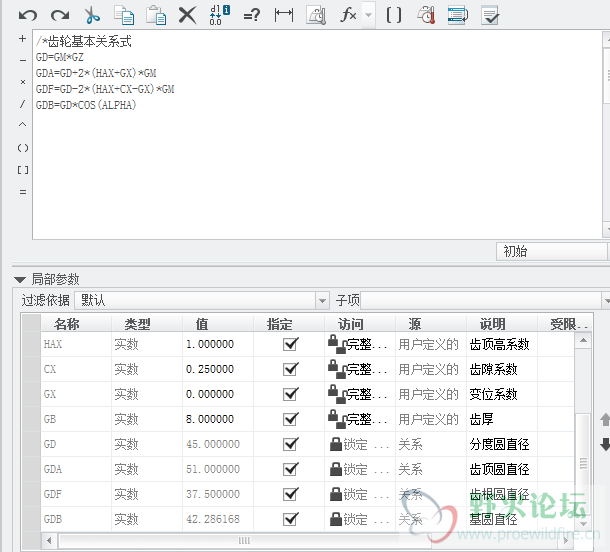Click the 访问 column header
The width and height of the screenshot is (610, 552).
pyautogui.click(x=360, y=324)
